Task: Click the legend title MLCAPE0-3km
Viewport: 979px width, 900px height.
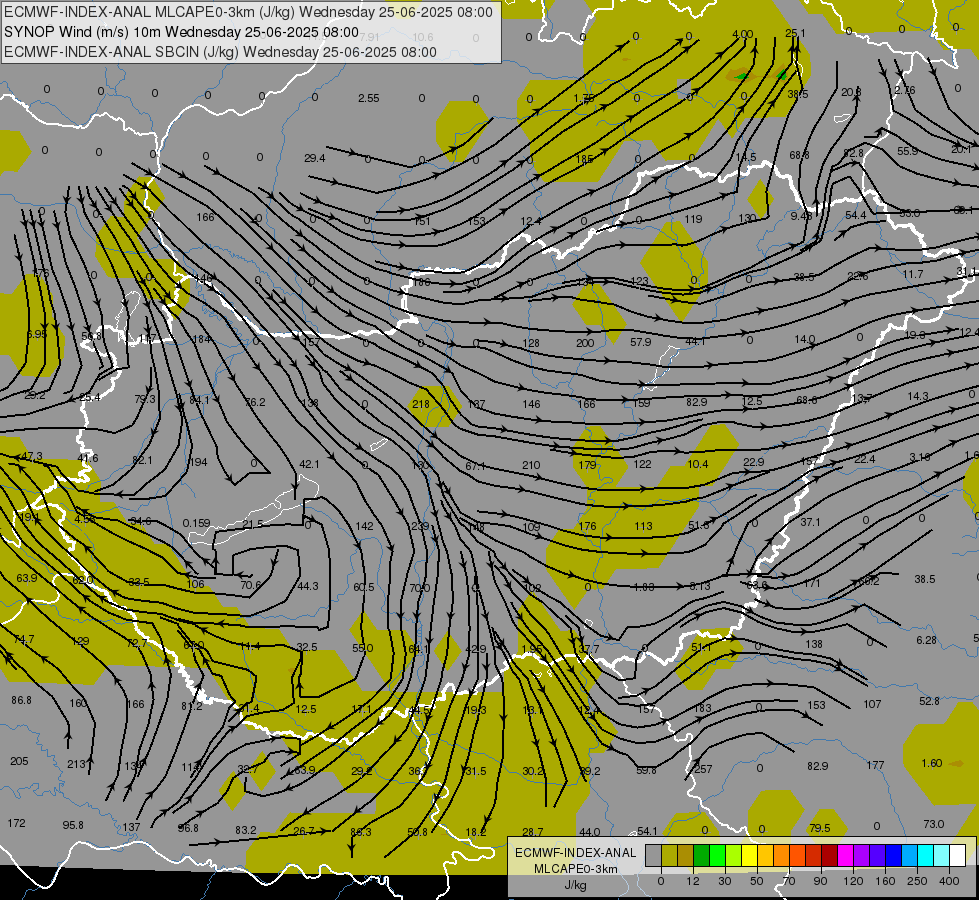Action: pos(576,869)
